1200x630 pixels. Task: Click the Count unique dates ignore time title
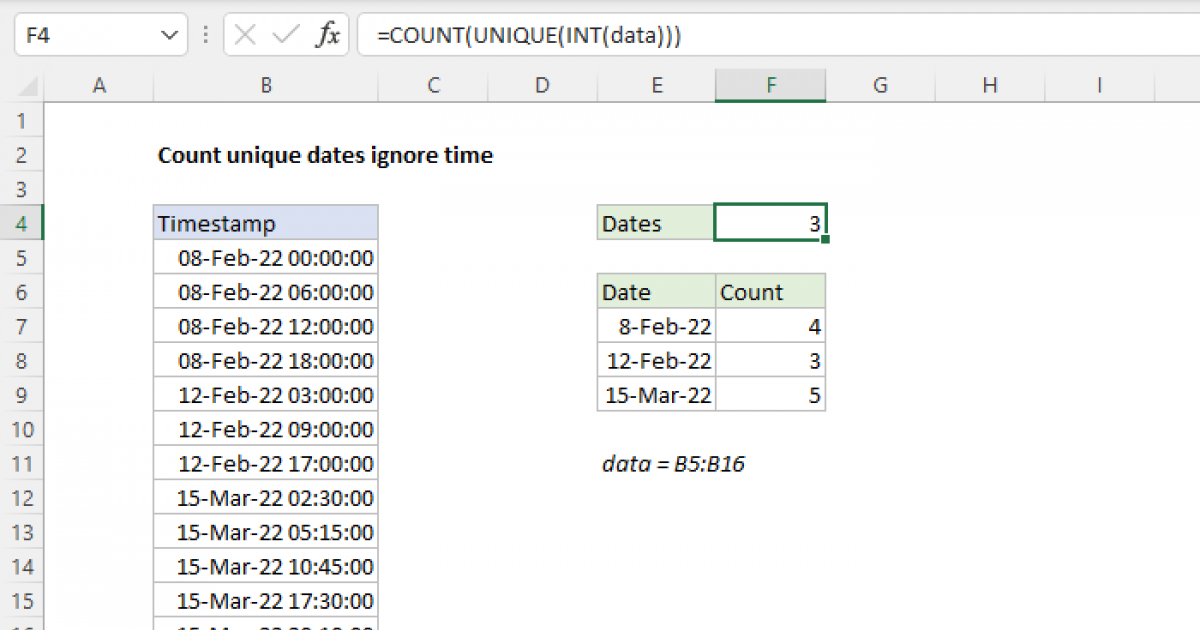(325, 155)
